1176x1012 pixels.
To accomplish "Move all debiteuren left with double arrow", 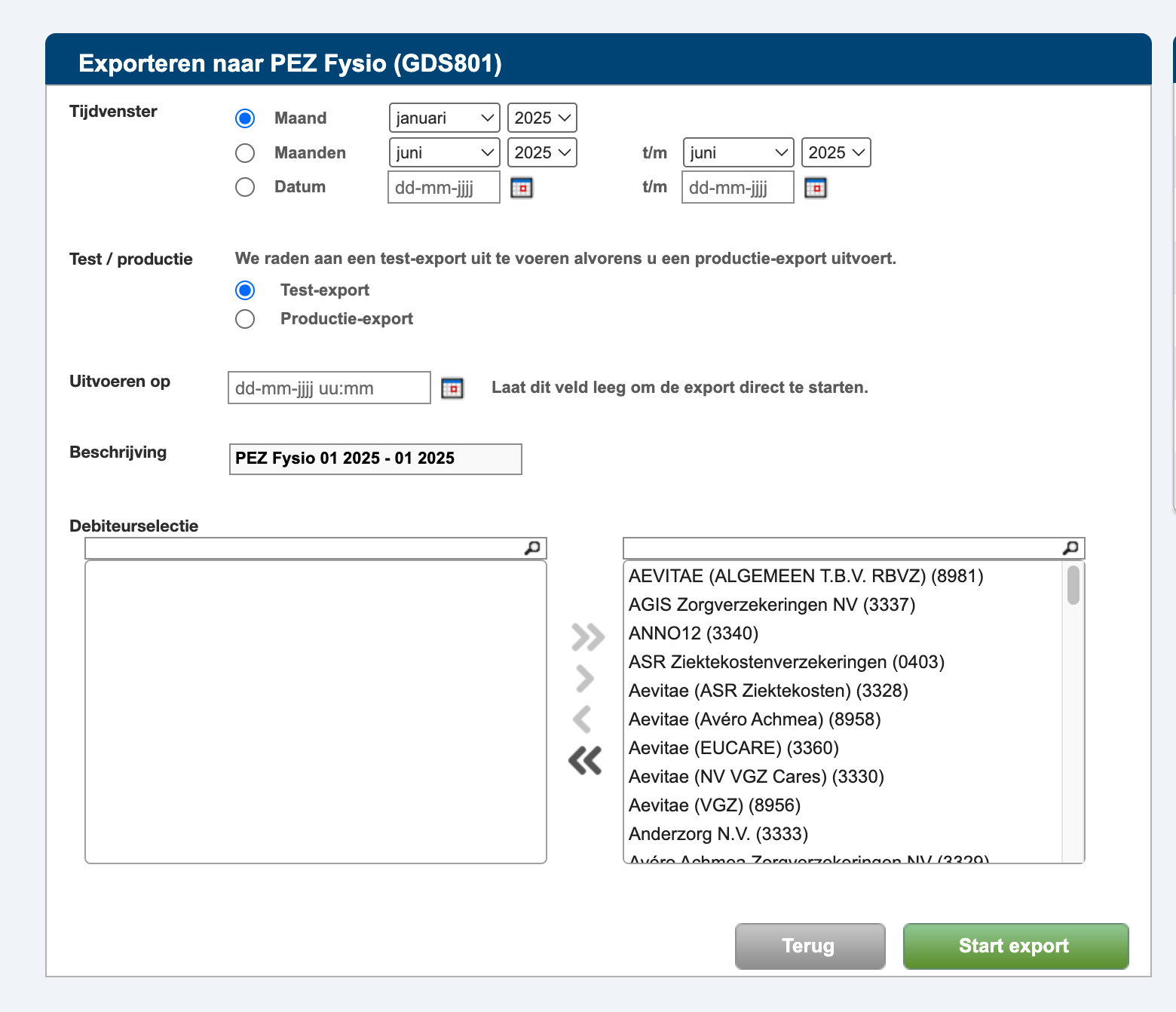I will [585, 761].
